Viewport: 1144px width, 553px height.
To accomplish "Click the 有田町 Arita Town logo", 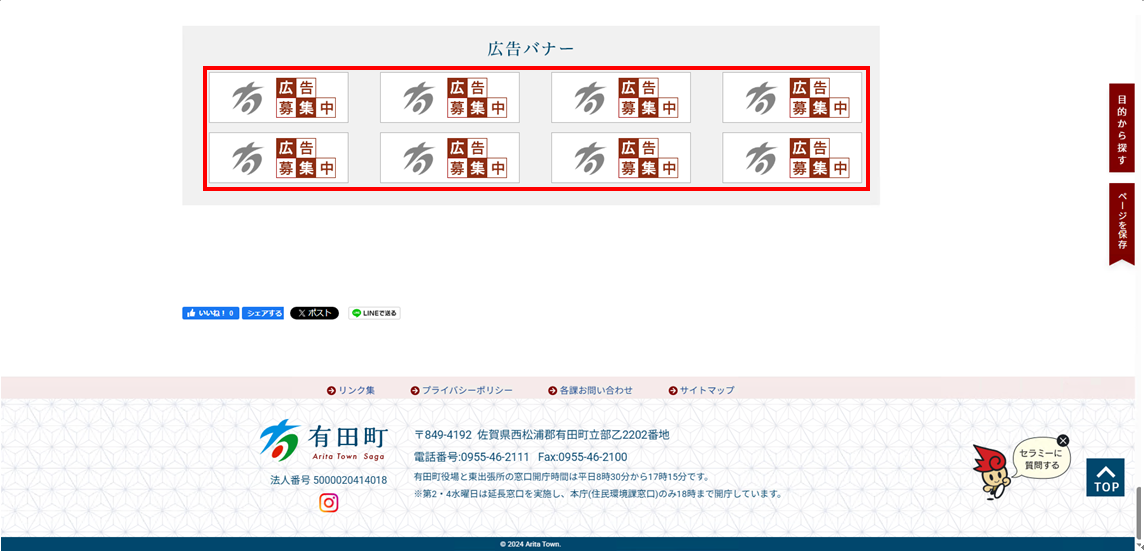I will (323, 440).
